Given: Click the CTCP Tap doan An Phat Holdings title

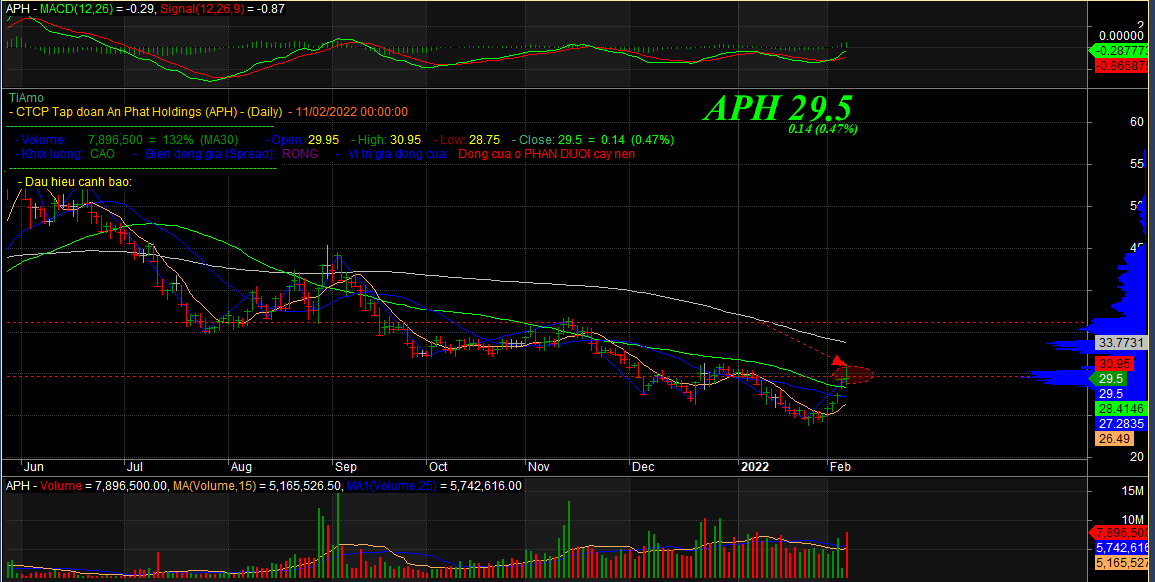Looking at the screenshot, I should click(148, 112).
